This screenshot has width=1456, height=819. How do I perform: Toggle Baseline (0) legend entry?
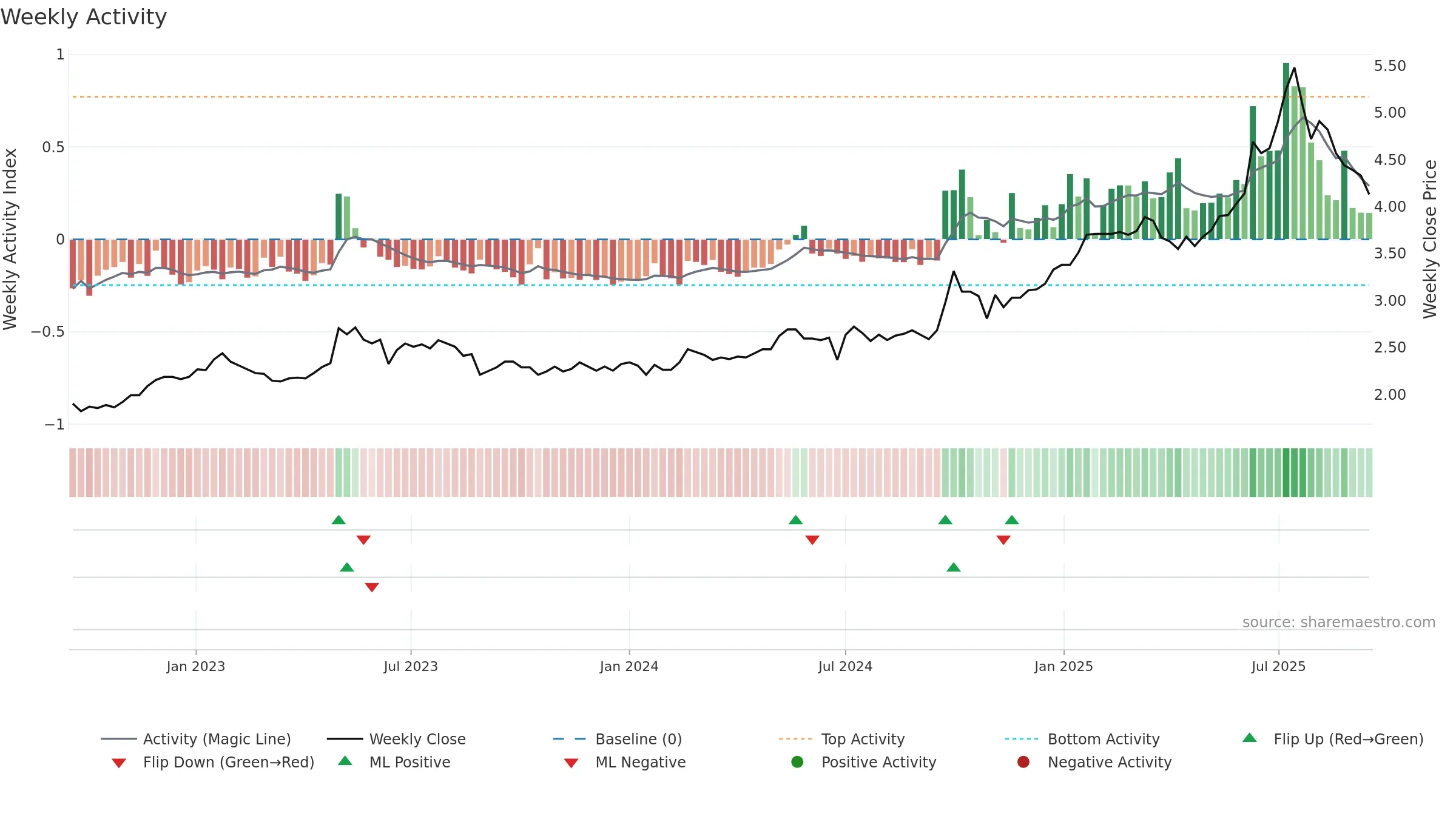[x=618, y=739]
